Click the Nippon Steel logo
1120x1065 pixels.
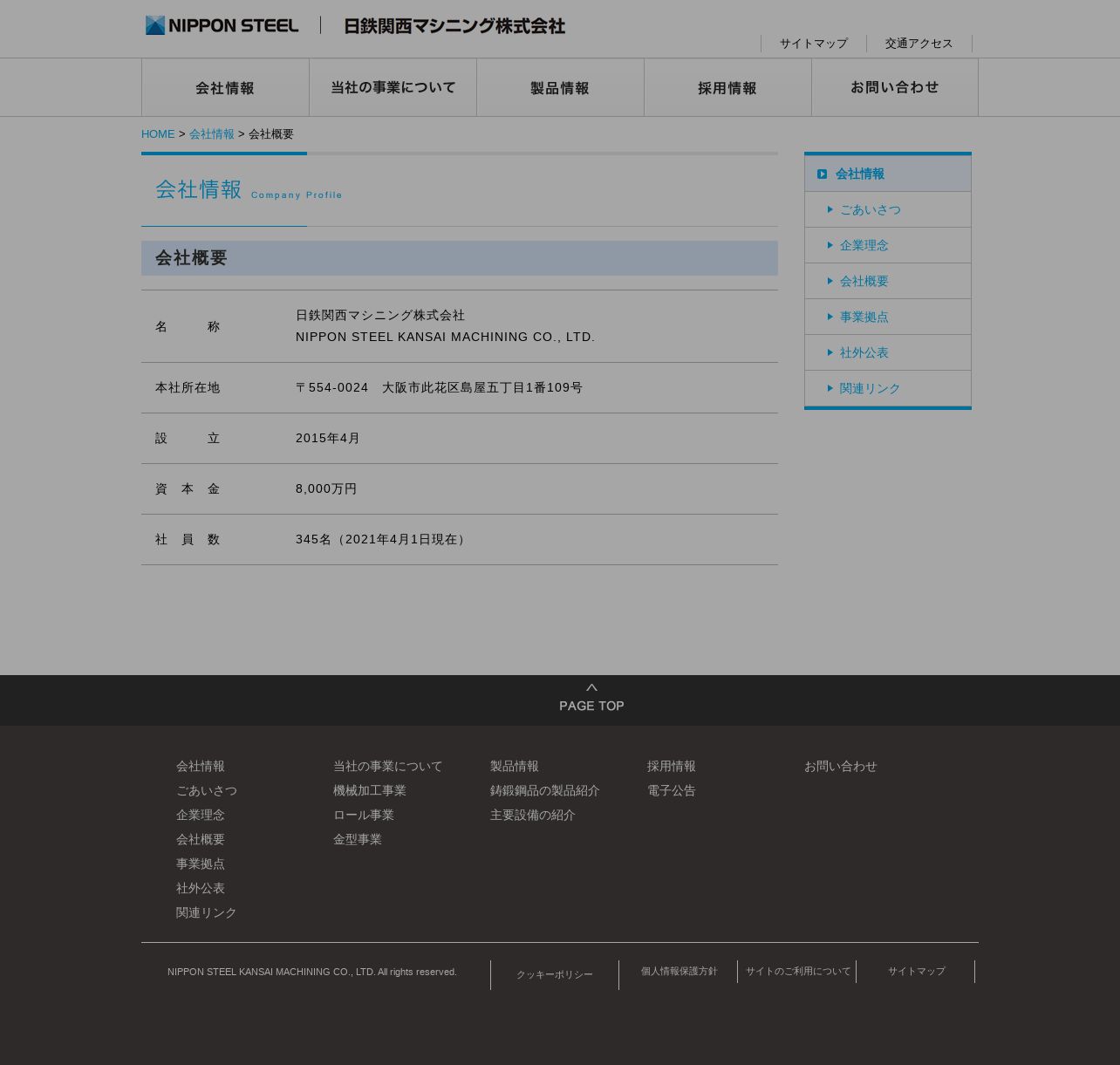coord(222,25)
